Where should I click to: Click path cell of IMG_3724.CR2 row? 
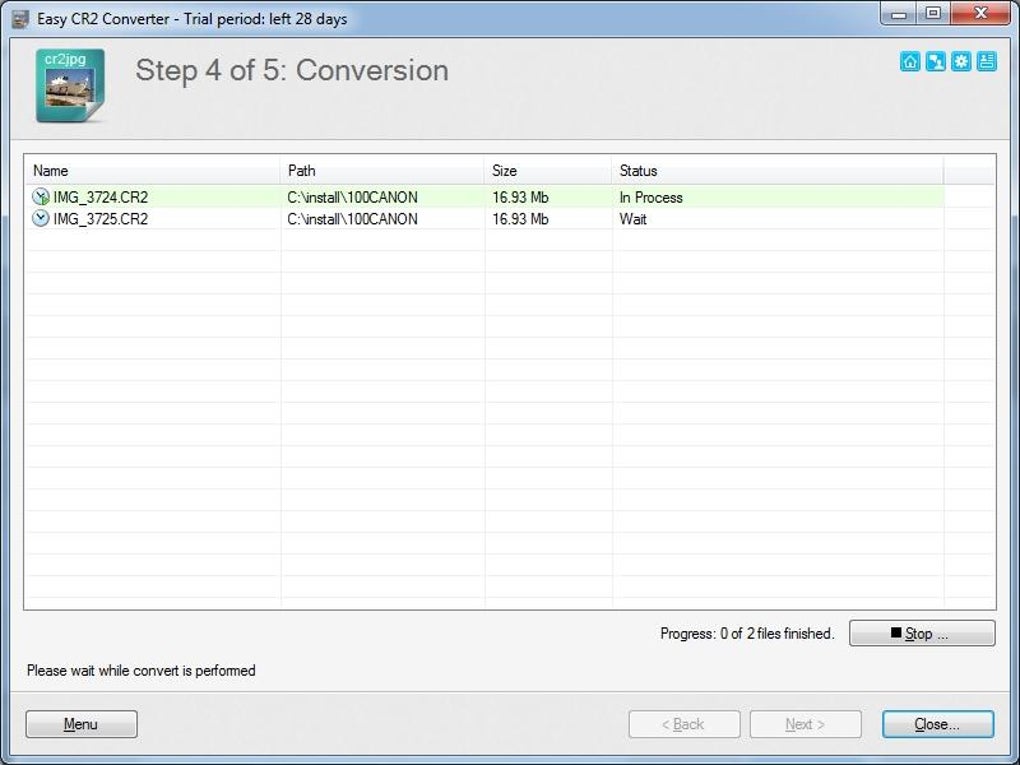click(353, 197)
